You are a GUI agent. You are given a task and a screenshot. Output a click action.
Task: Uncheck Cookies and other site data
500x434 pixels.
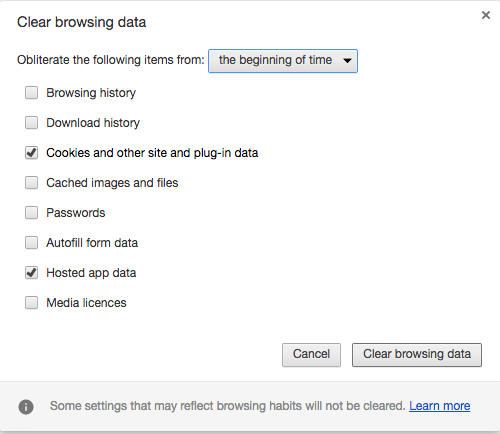[32, 153]
